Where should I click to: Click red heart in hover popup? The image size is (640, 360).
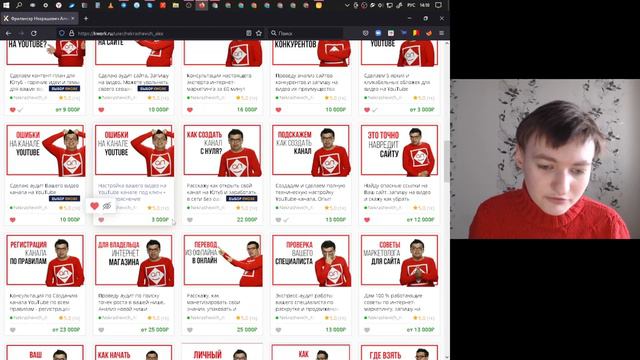pyautogui.click(x=94, y=206)
